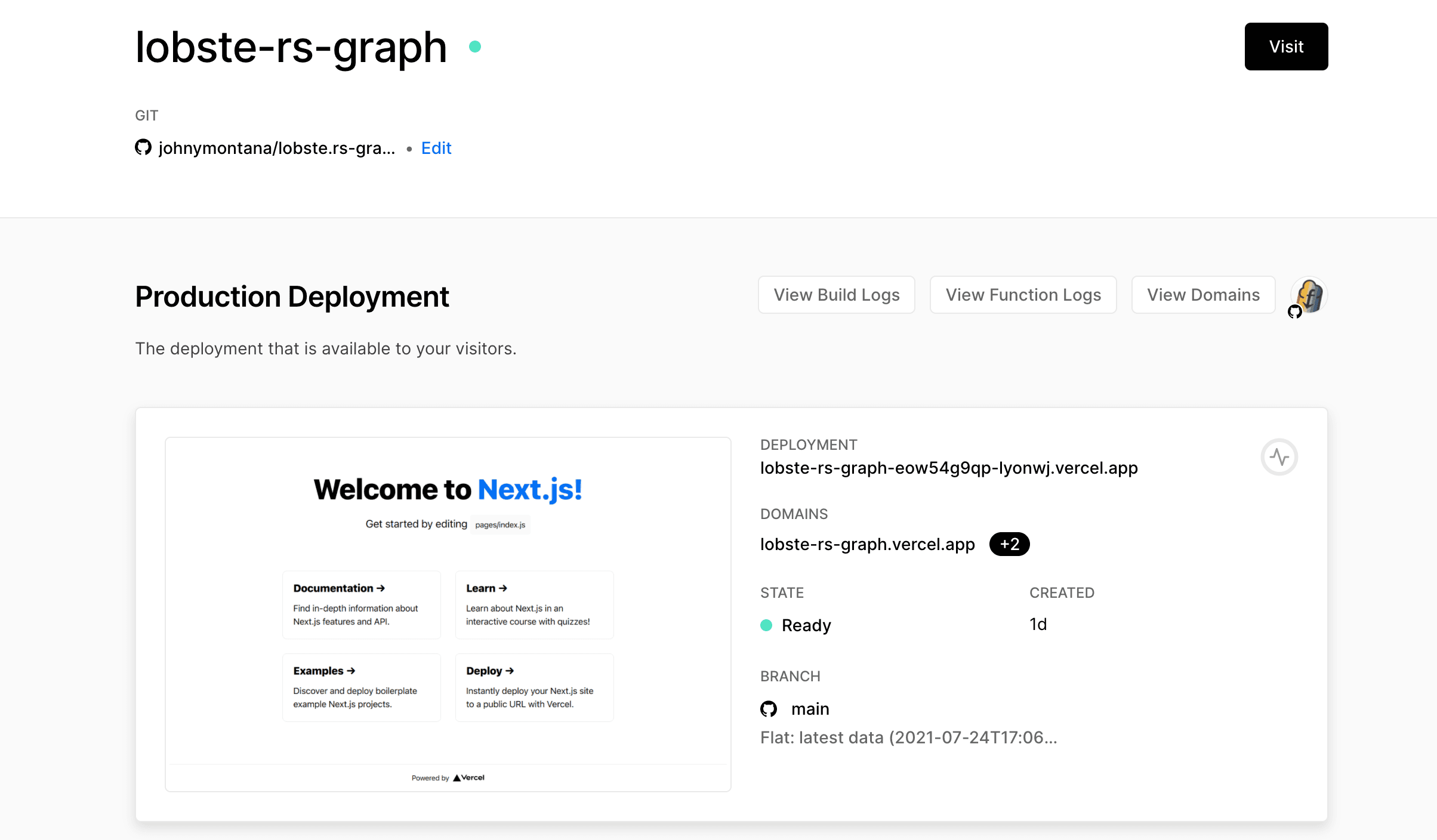Expand the +2 additional domains badge

coord(1009,544)
